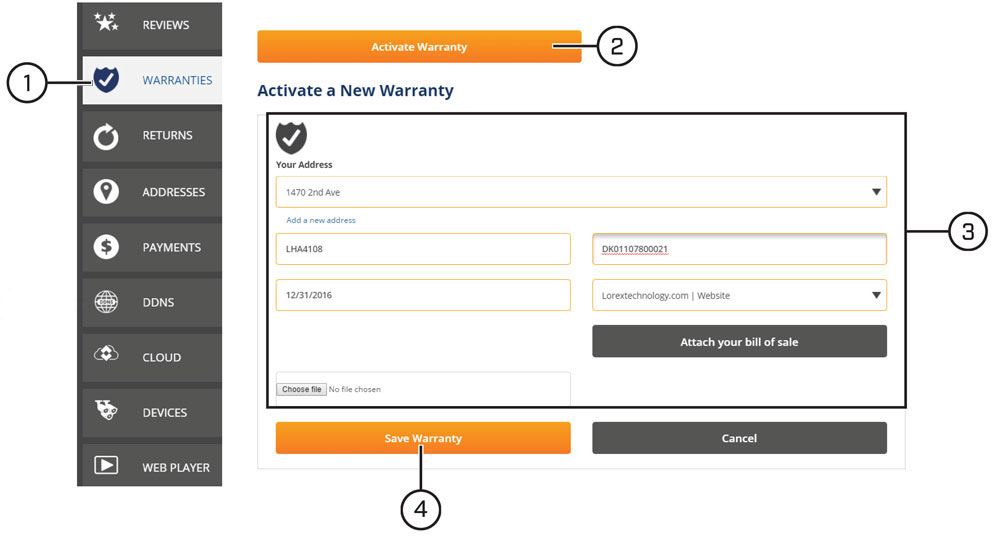Click the Payments dollar sign icon
The width and height of the screenshot is (1000, 545).
point(106,247)
